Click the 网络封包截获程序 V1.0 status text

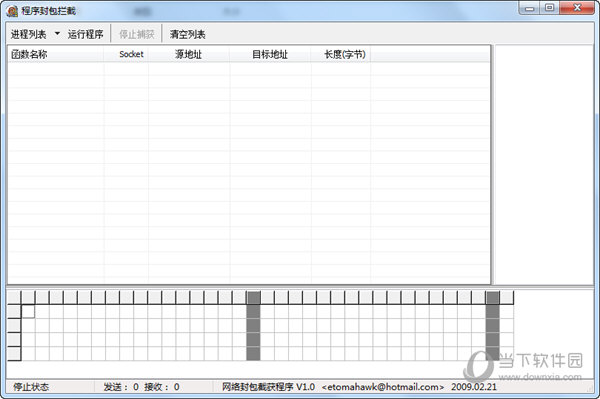tap(268, 387)
